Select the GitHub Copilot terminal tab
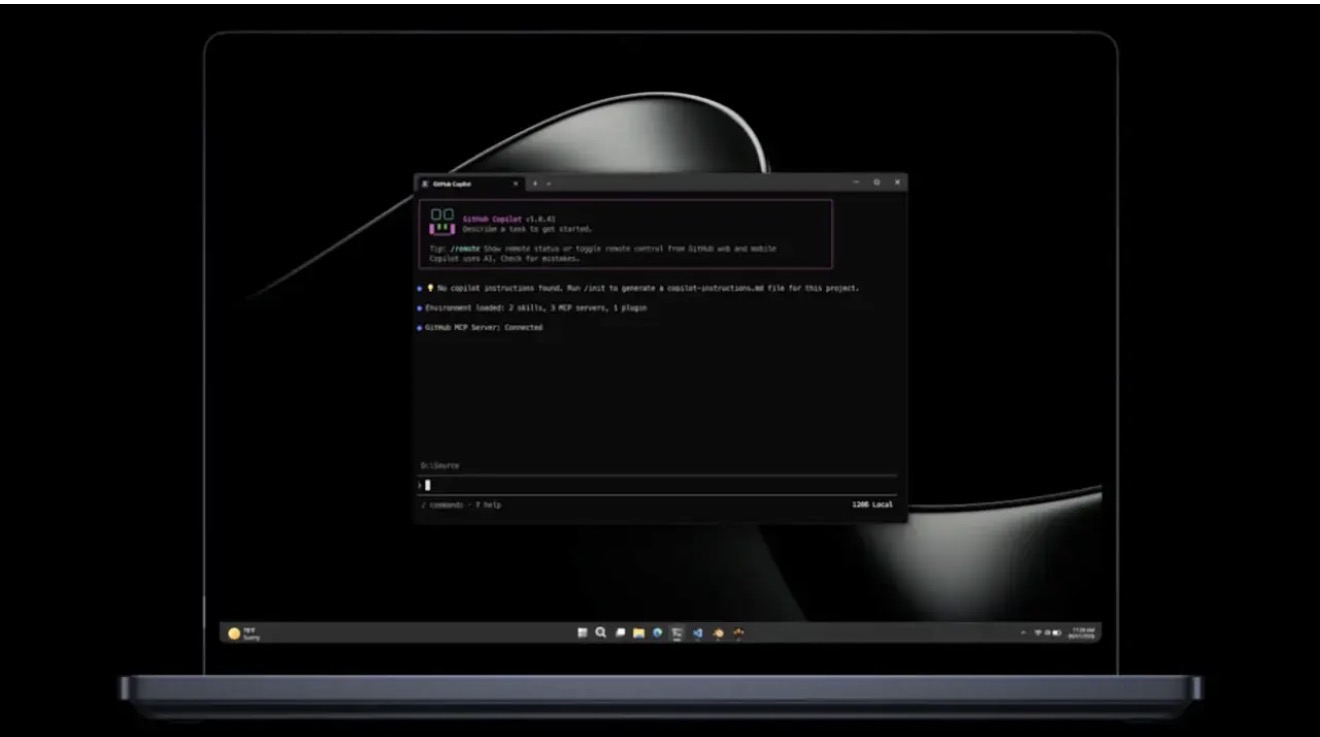Image resolution: width=1320 pixels, height=737 pixels. (x=470, y=184)
